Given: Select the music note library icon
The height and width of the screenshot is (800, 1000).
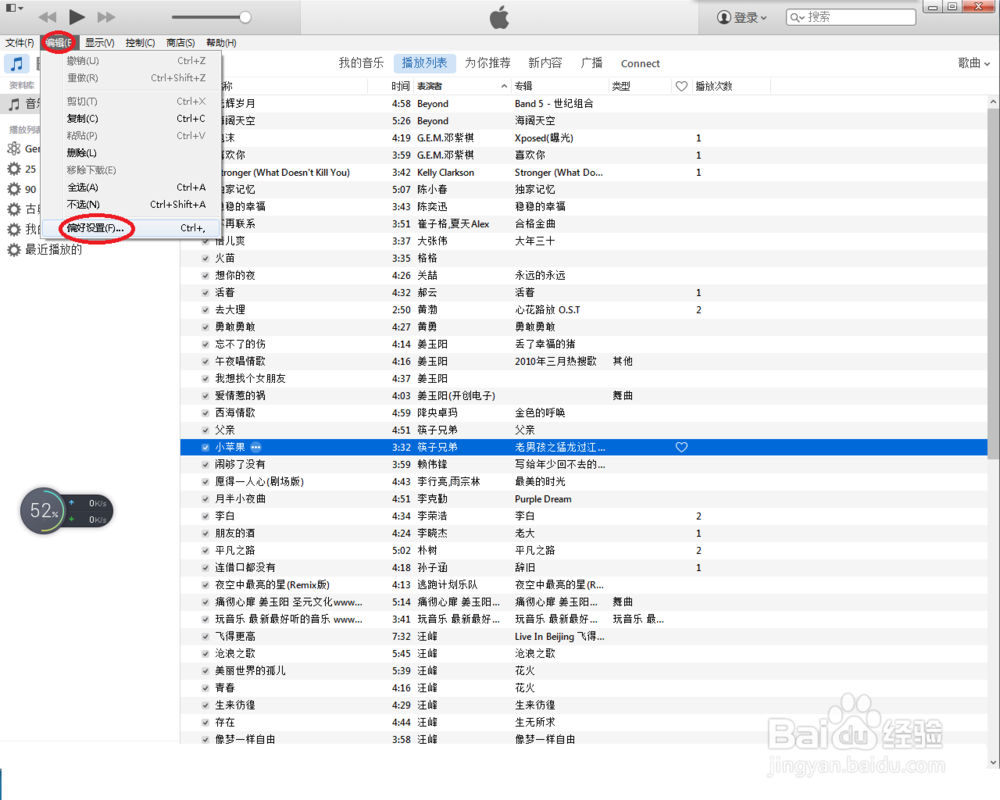Looking at the screenshot, I should tap(17, 64).
